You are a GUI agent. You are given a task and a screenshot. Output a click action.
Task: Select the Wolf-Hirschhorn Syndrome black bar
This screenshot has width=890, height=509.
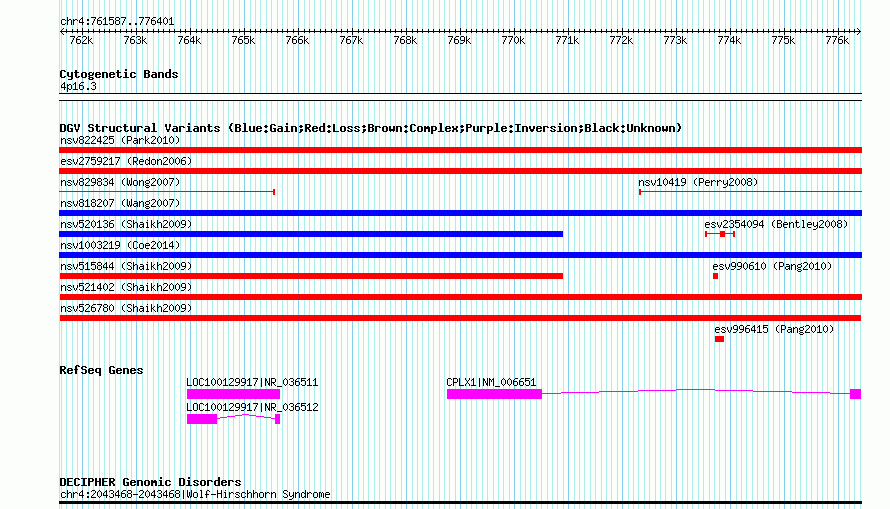pyautogui.click(x=460, y=502)
